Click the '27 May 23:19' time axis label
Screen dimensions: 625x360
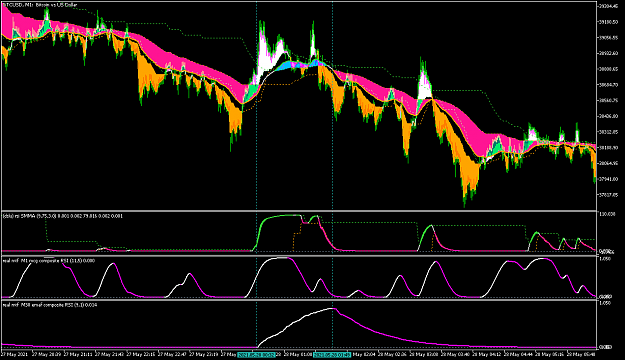(204, 354)
